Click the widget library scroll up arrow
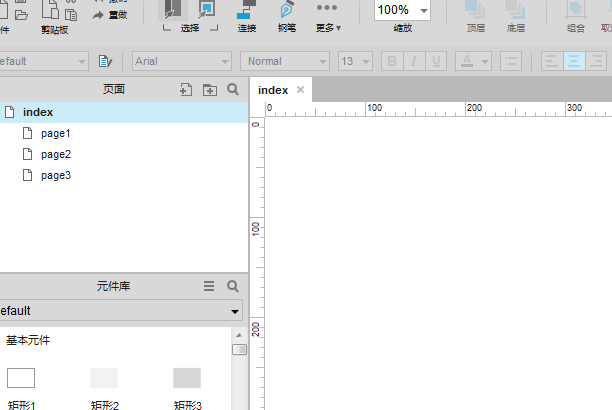Image resolution: width=612 pixels, height=410 pixels. (239, 335)
